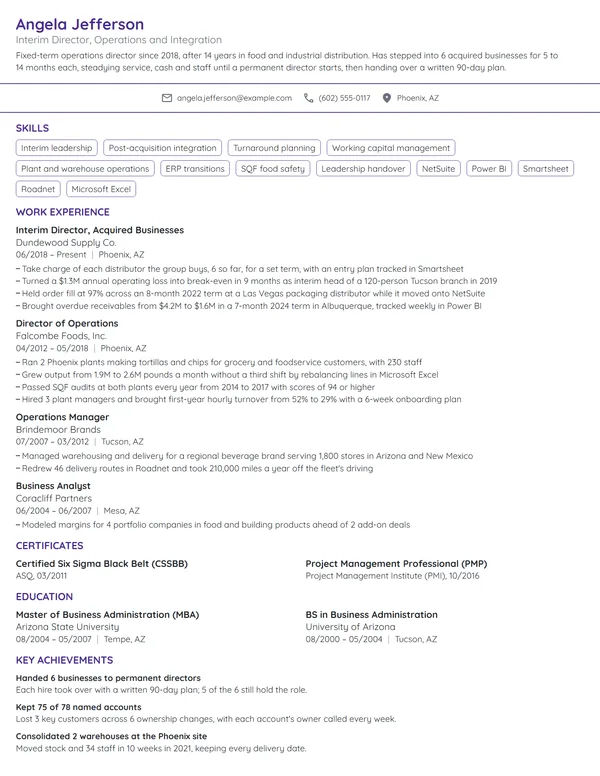This screenshot has height=776, width=600.
Task: Click the Angela Jefferson name heading
Action: 80,24
